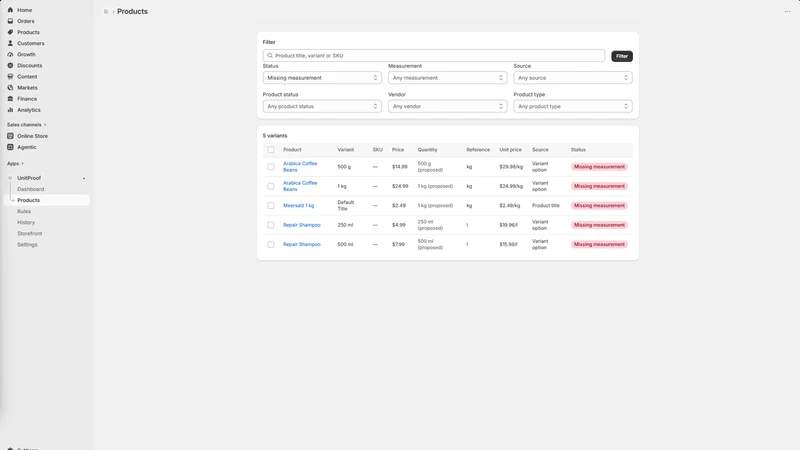
Task: Click the Default Title variant cell
Action: click(x=345, y=206)
